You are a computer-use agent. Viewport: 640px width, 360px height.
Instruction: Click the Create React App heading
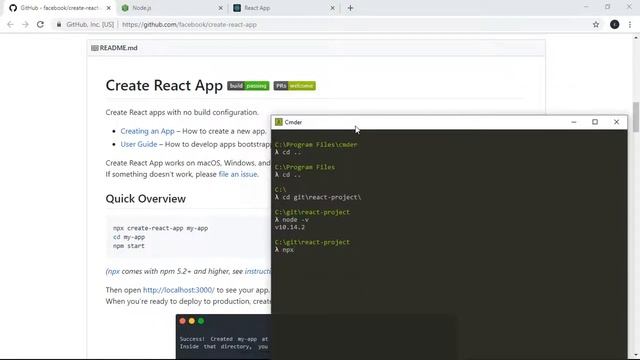164,85
